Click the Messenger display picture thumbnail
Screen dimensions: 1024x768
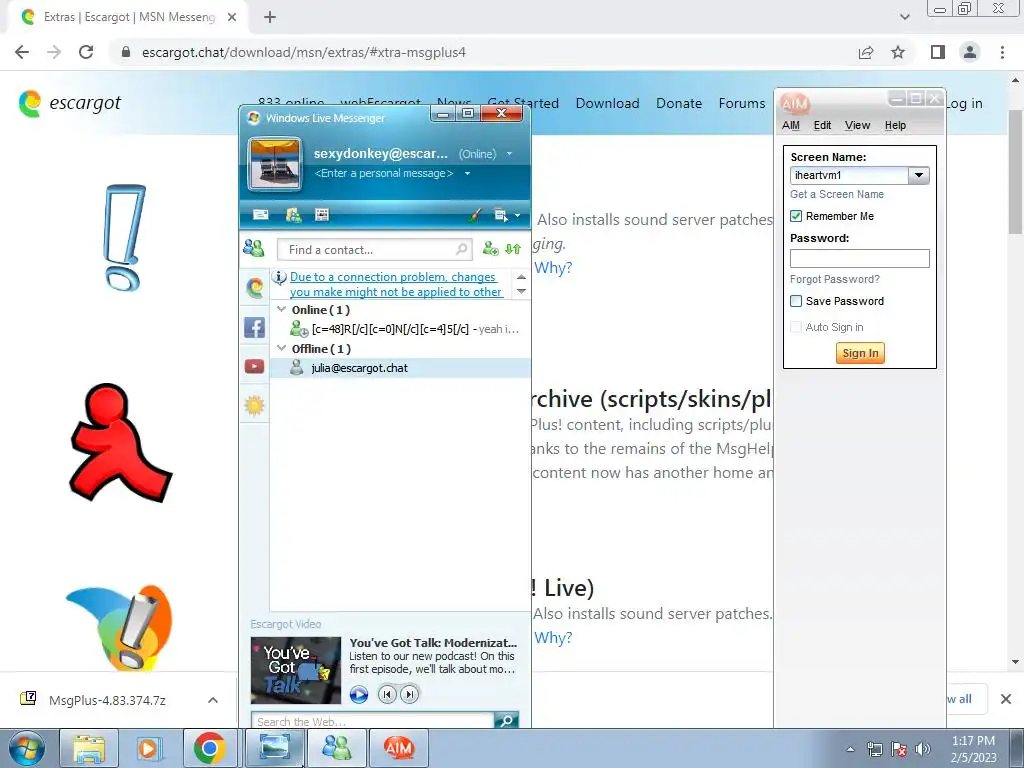(x=275, y=164)
